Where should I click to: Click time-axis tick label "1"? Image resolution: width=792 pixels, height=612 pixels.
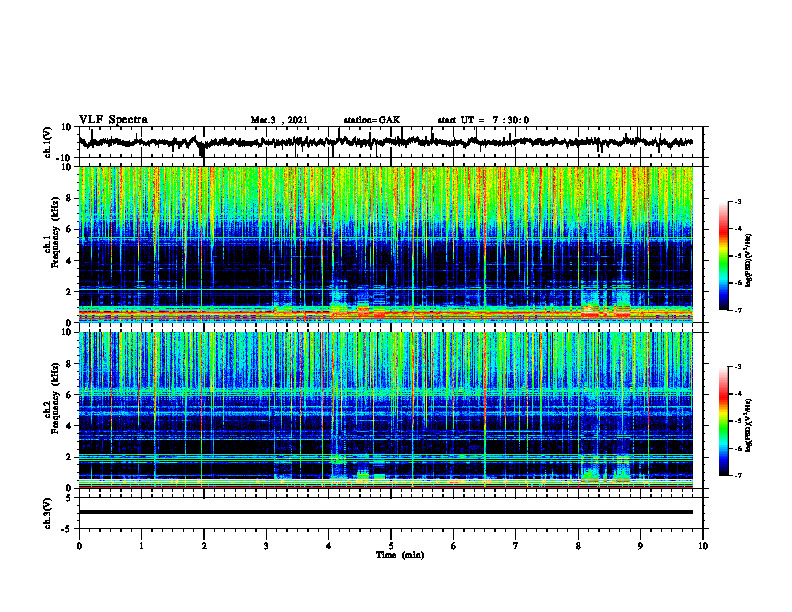(x=141, y=546)
